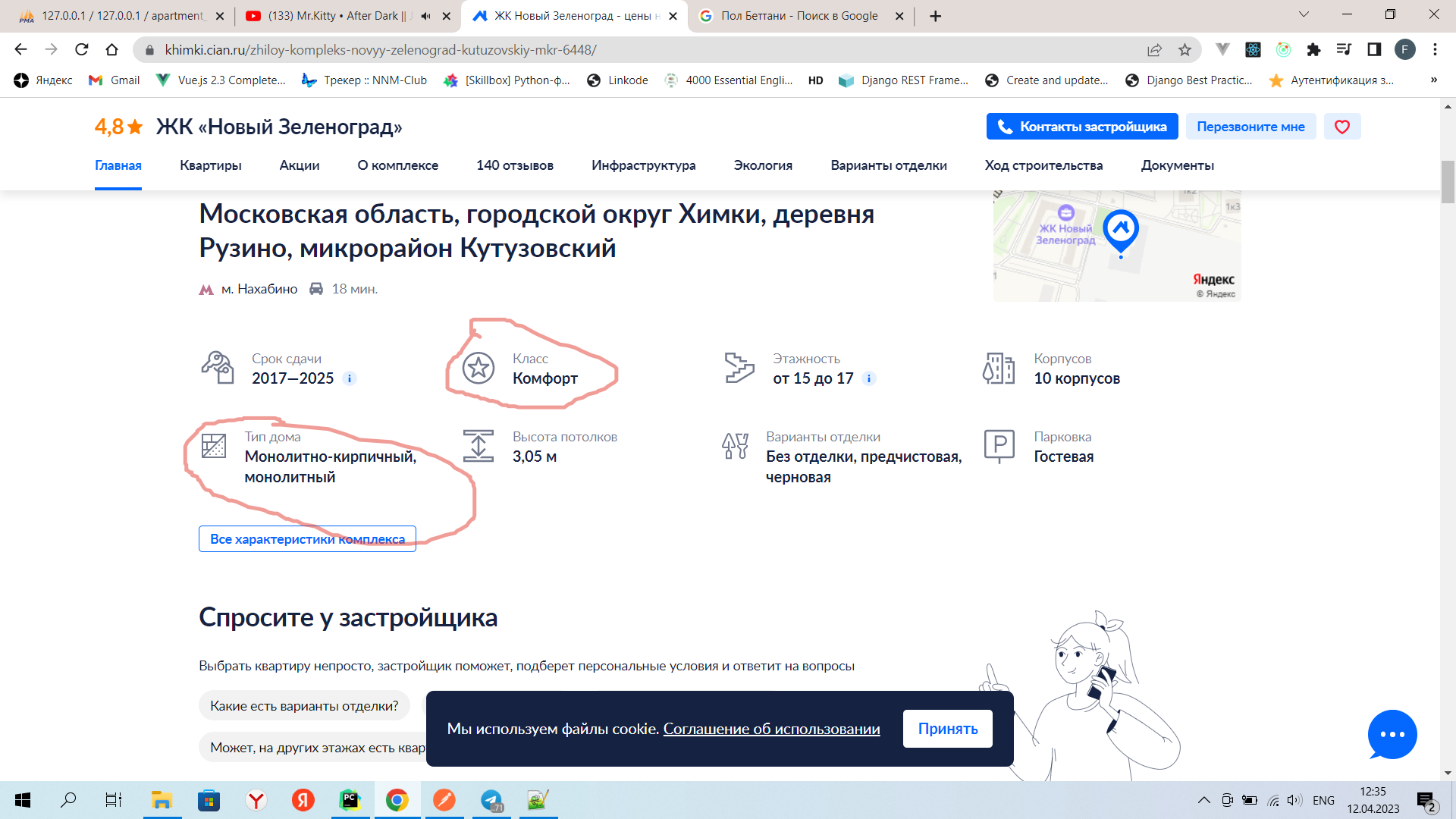1456x819 pixels.
Task: Click info icon next to 2017—2025
Action: [x=350, y=378]
